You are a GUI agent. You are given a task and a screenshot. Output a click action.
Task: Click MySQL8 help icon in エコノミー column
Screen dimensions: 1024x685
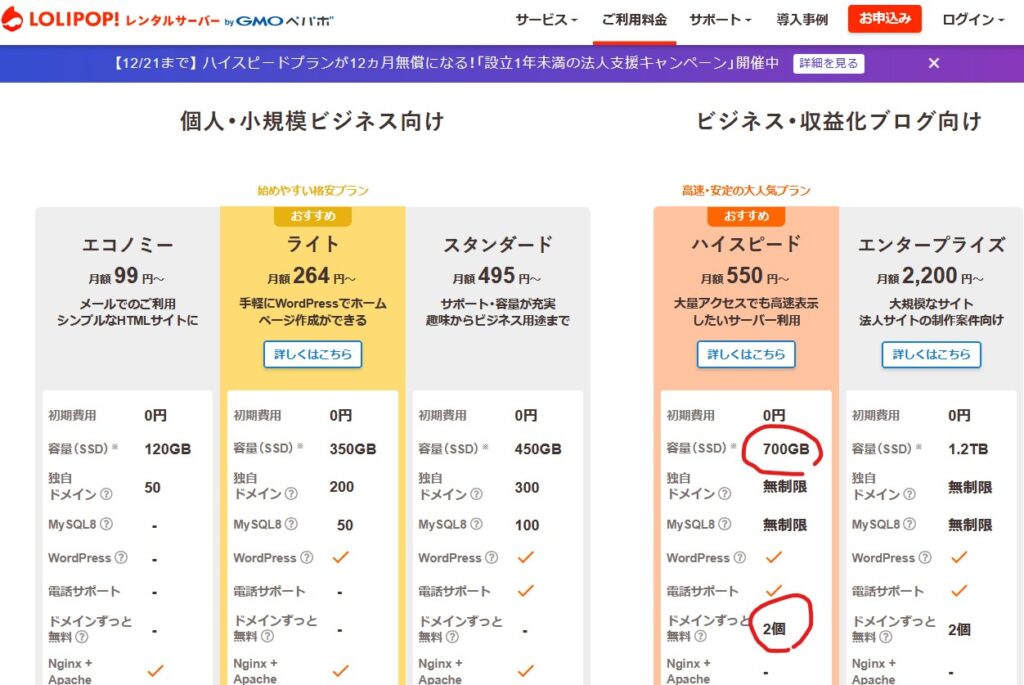tap(107, 524)
